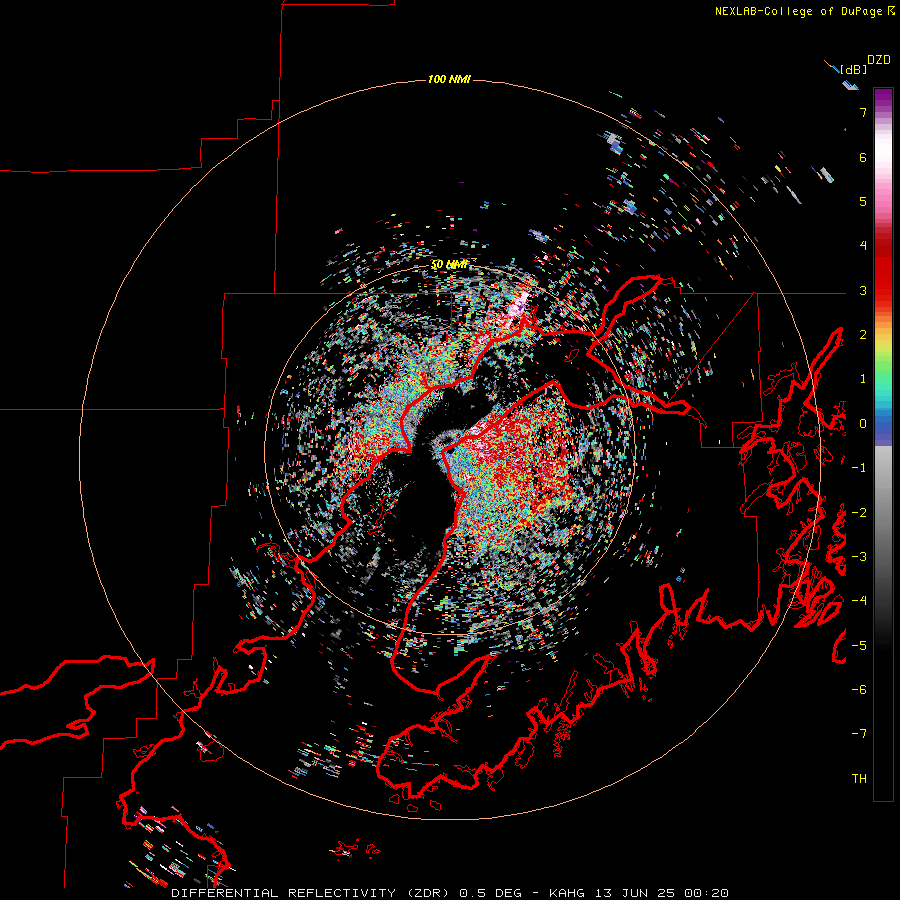Click the 0.5 DEG elevation text
The width and height of the screenshot is (900, 900).
[x=491, y=893]
